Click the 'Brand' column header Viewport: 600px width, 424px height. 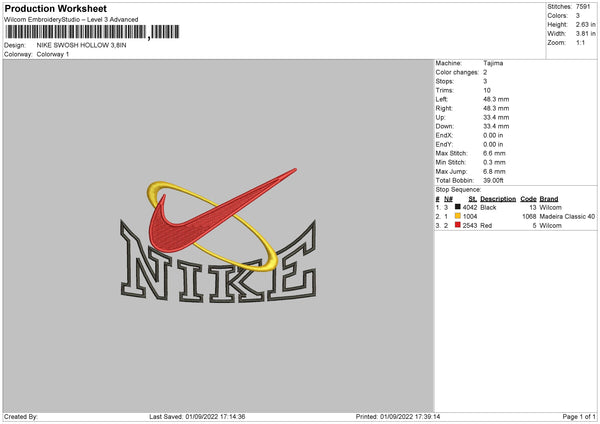coord(549,199)
